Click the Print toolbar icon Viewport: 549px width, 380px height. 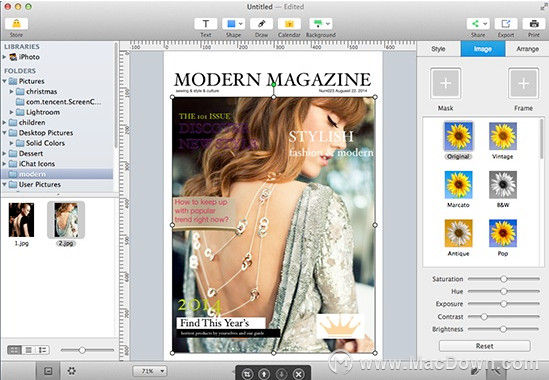pyautogui.click(x=534, y=24)
